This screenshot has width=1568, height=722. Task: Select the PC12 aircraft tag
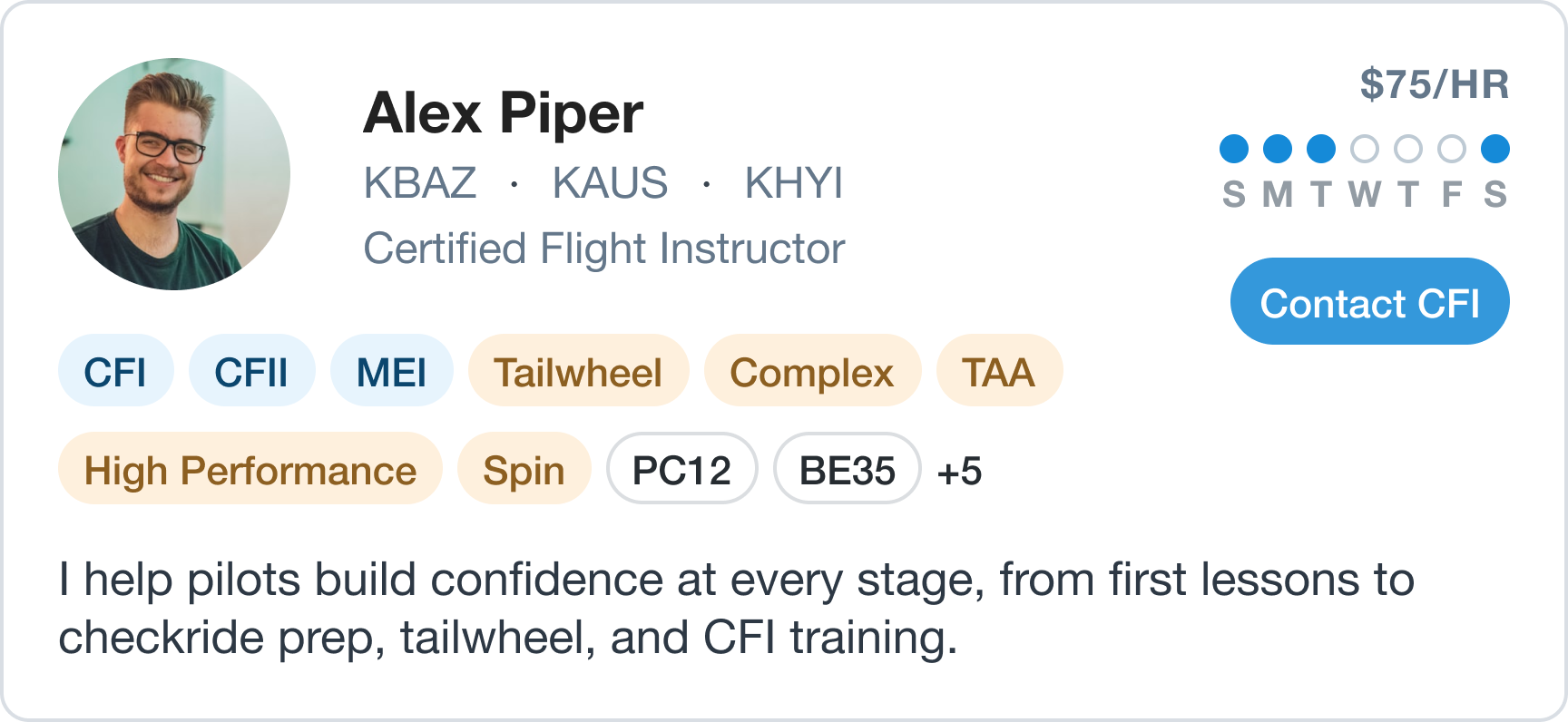(x=681, y=468)
